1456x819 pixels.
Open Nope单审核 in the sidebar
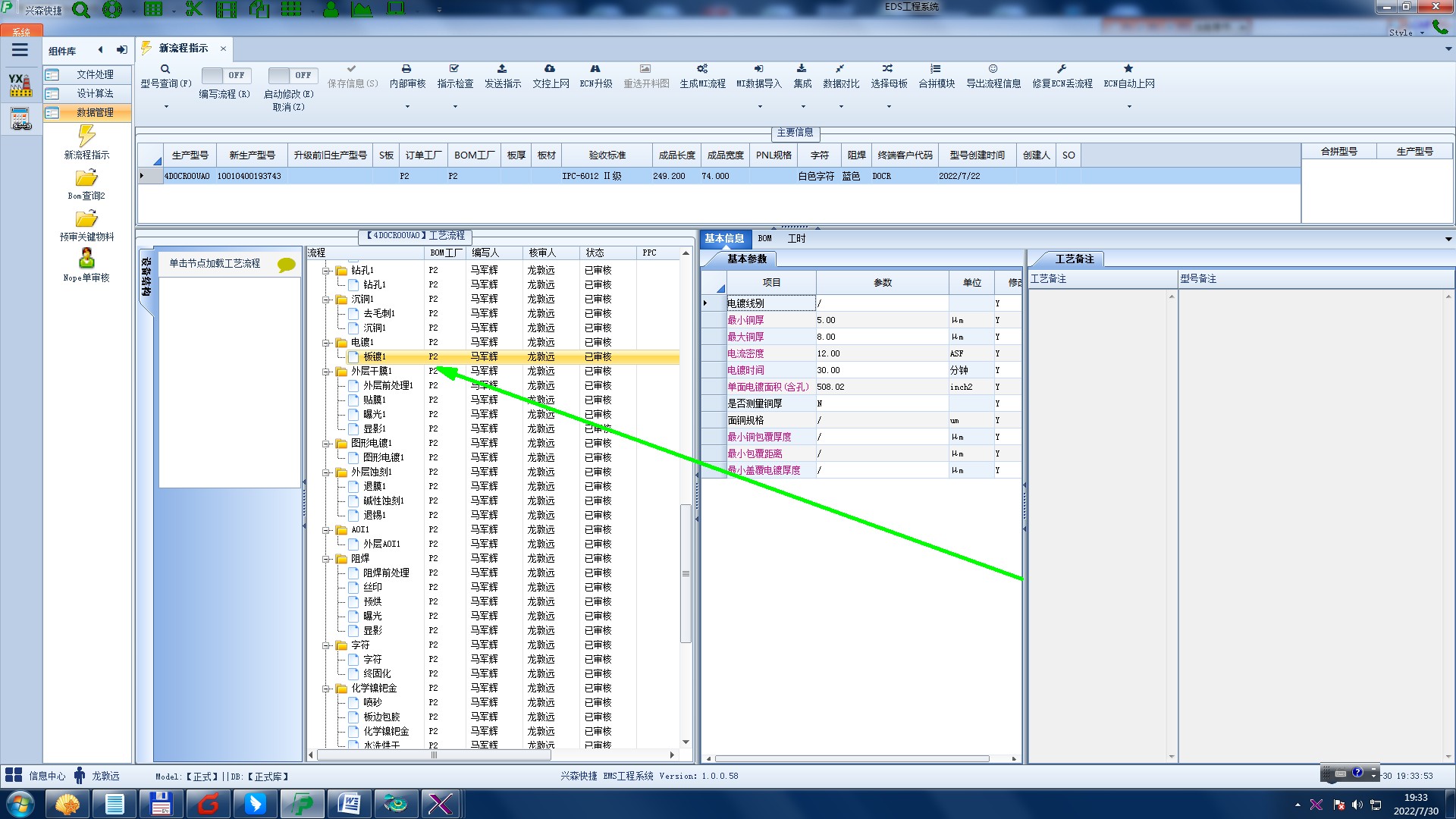click(86, 260)
